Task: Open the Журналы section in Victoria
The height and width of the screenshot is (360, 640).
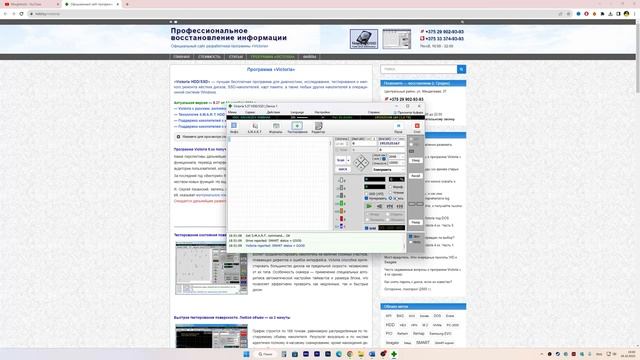Action: tap(276, 128)
